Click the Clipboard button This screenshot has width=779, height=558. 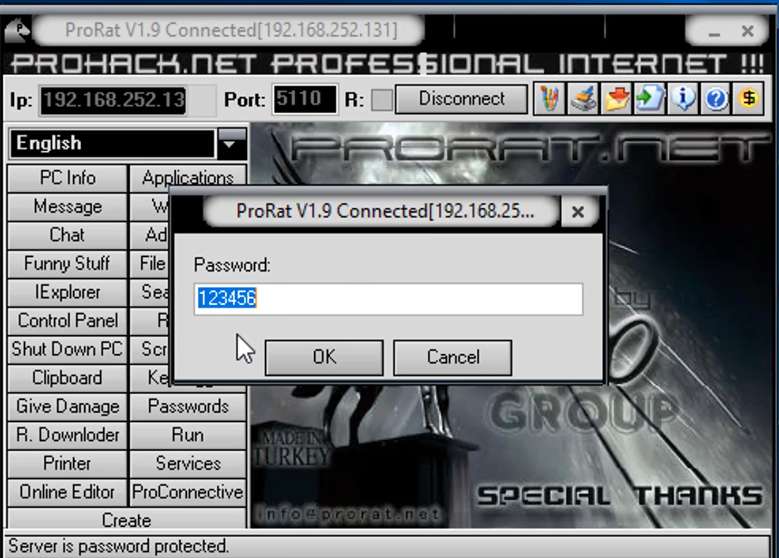[68, 378]
